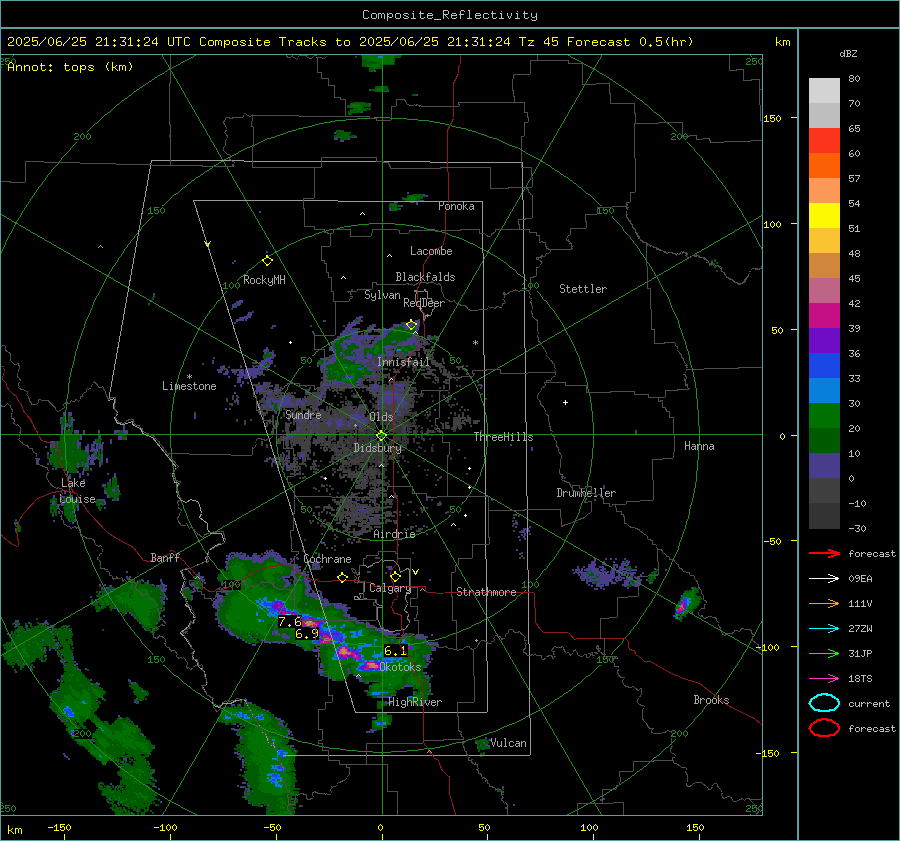Click the Hanna city label
The height and width of the screenshot is (841, 900).
tap(699, 446)
